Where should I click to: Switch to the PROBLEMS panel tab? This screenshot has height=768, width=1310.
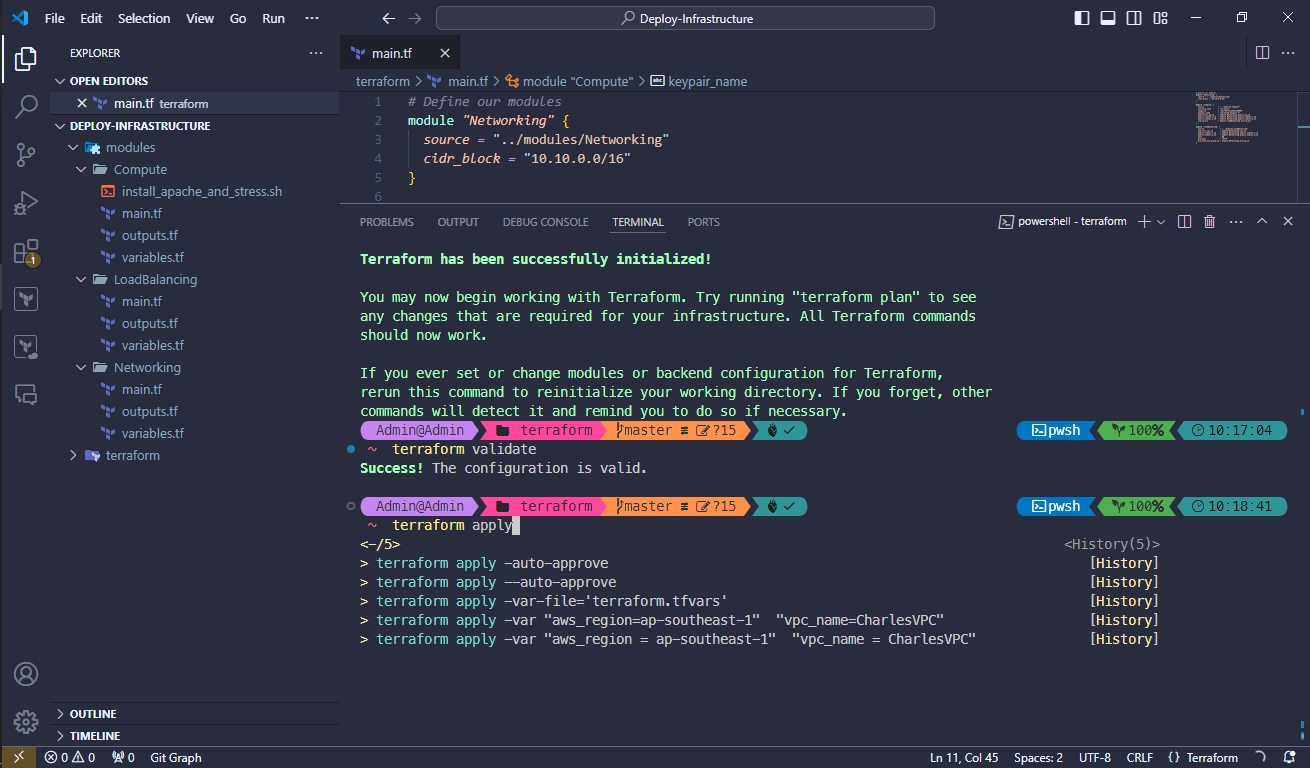point(386,222)
